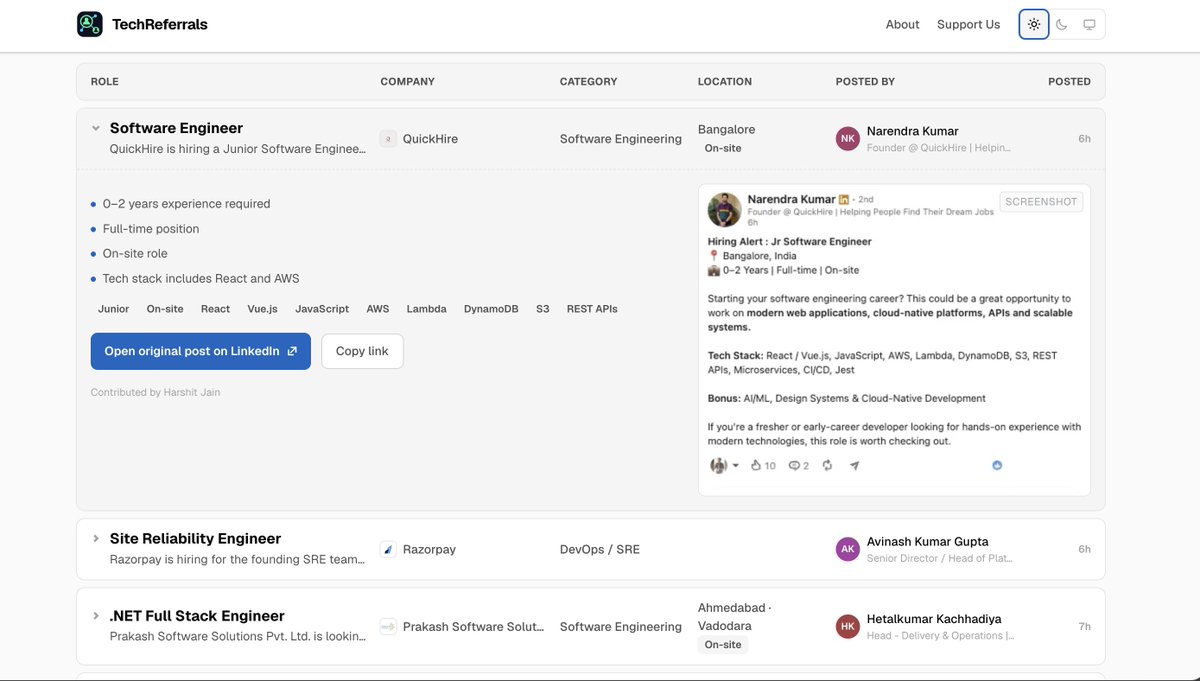Click the CATEGORY column header
This screenshot has width=1200, height=681.
point(588,82)
